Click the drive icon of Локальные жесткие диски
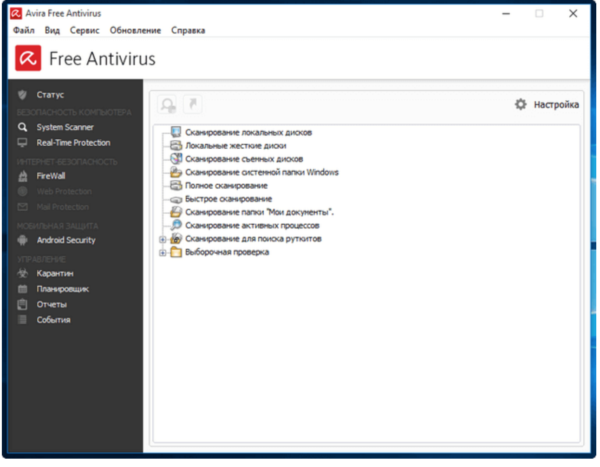Screen dimensions: 600x467 pos(176,145)
